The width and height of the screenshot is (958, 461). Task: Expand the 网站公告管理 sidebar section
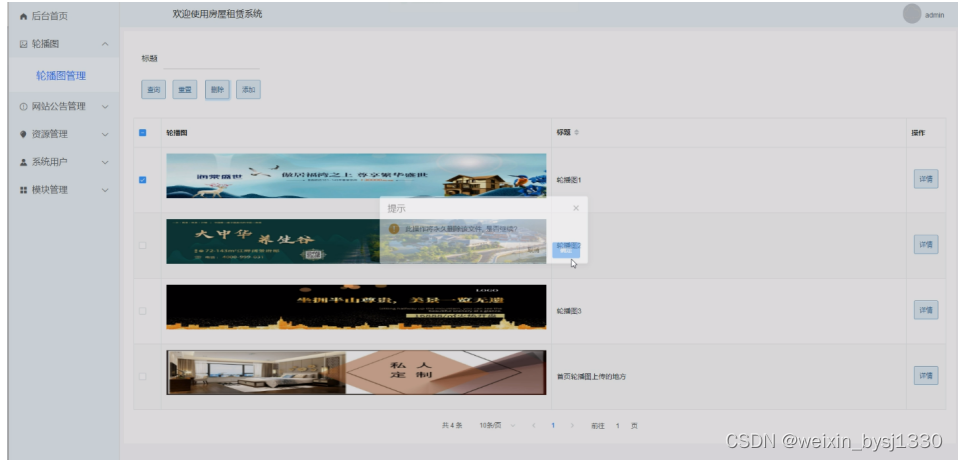[64, 106]
